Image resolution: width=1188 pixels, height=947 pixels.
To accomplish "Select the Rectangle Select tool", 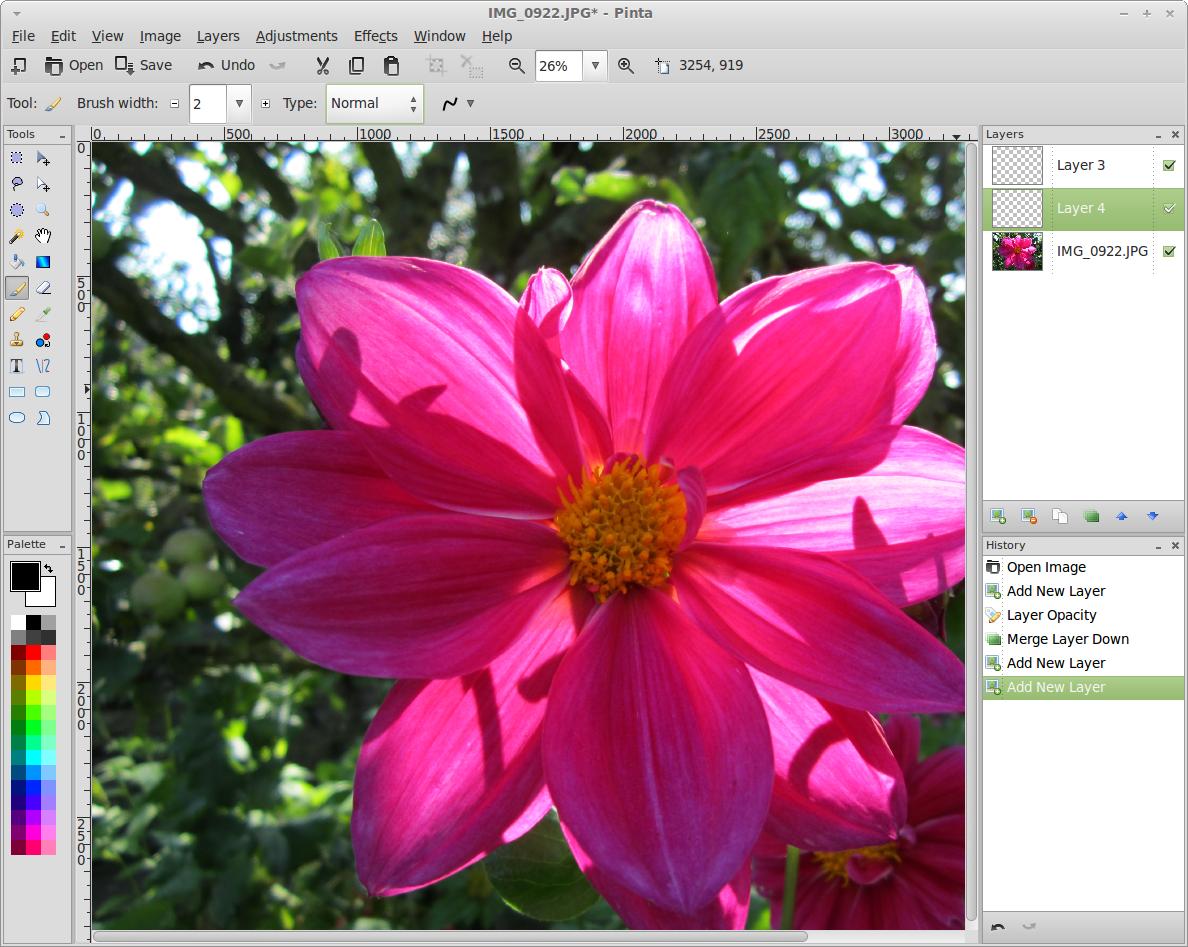I will pyautogui.click(x=17, y=158).
